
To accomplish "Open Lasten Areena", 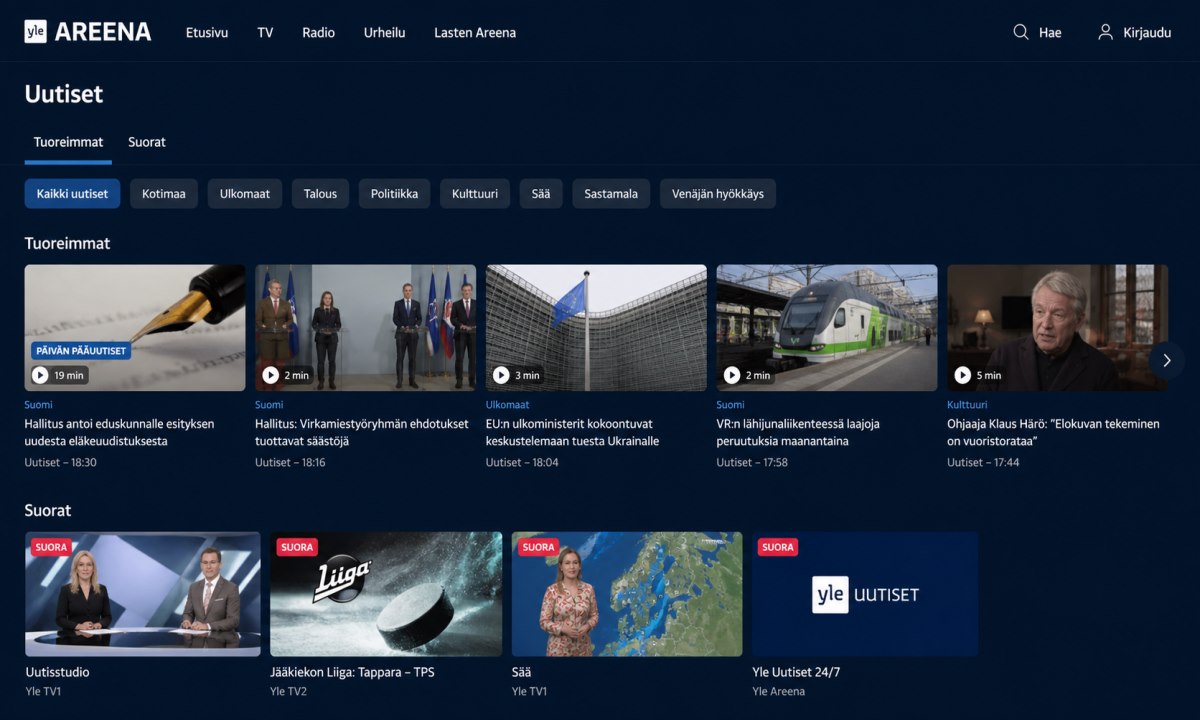I will coord(475,32).
